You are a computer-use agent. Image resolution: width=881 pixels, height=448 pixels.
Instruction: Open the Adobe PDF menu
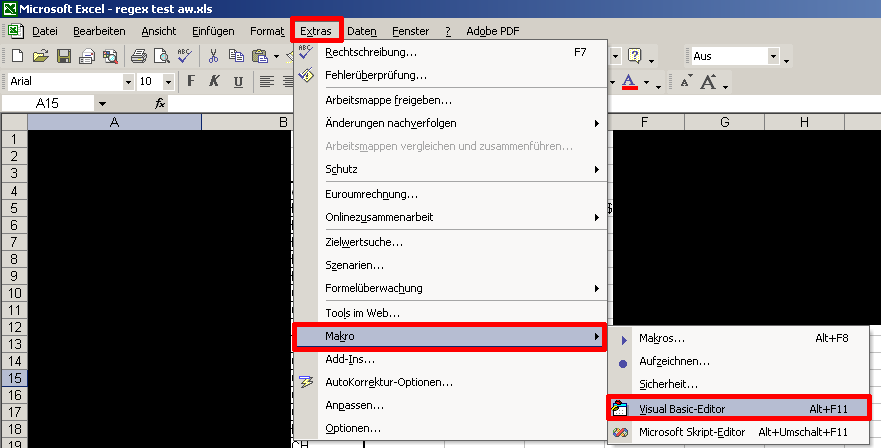point(493,31)
